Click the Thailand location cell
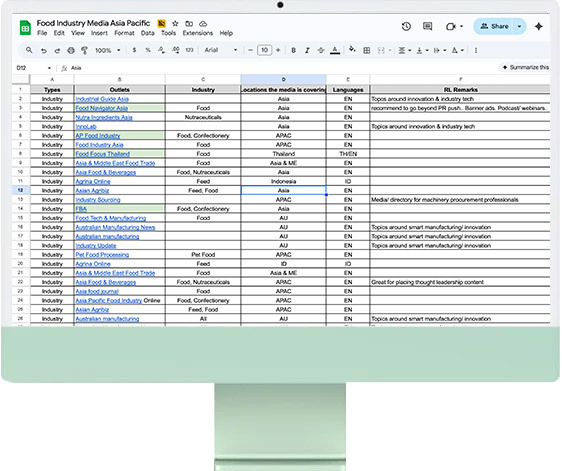562x471 pixels. 284,154
